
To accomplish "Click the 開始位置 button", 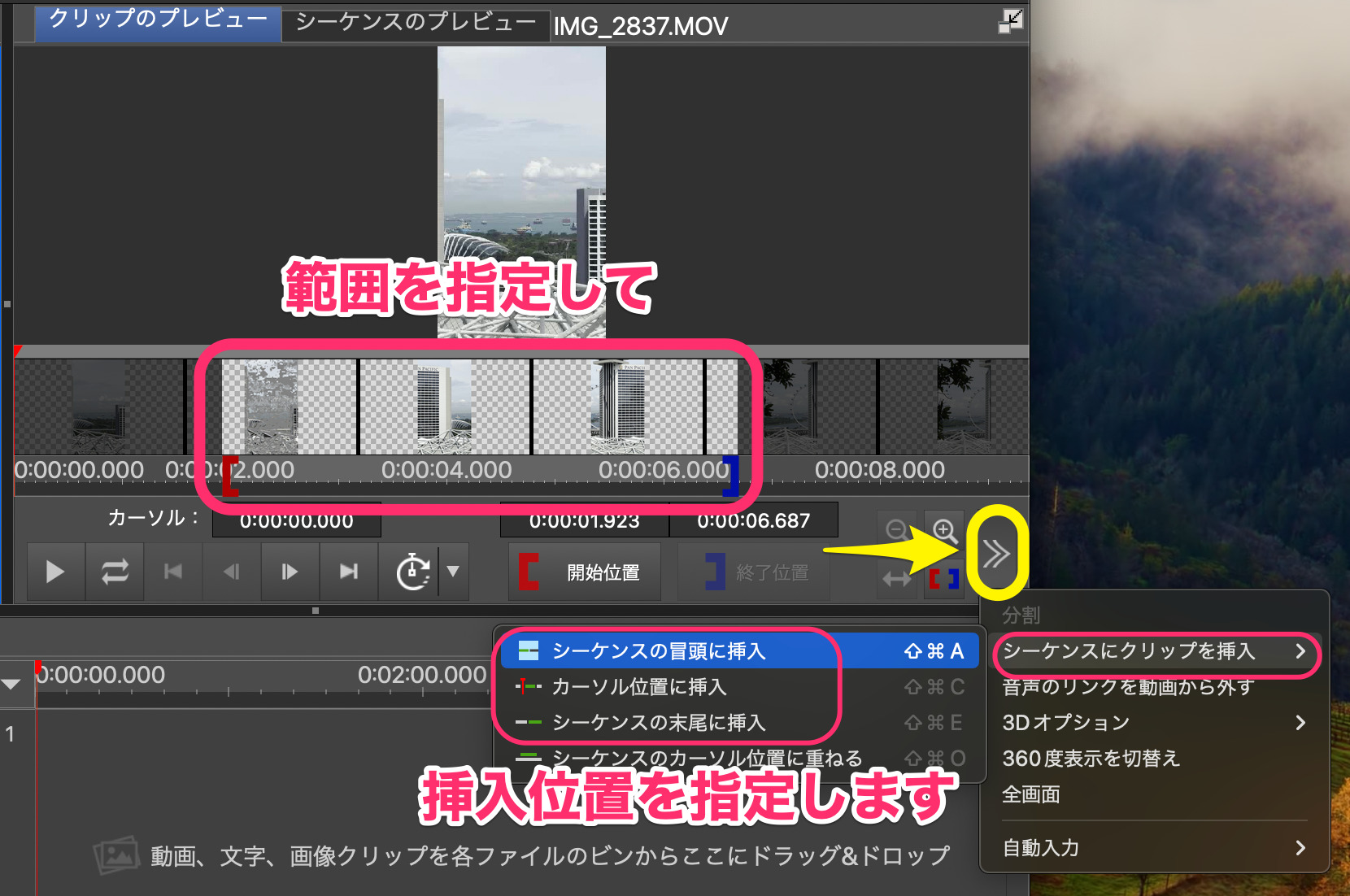I will pyautogui.click(x=585, y=572).
